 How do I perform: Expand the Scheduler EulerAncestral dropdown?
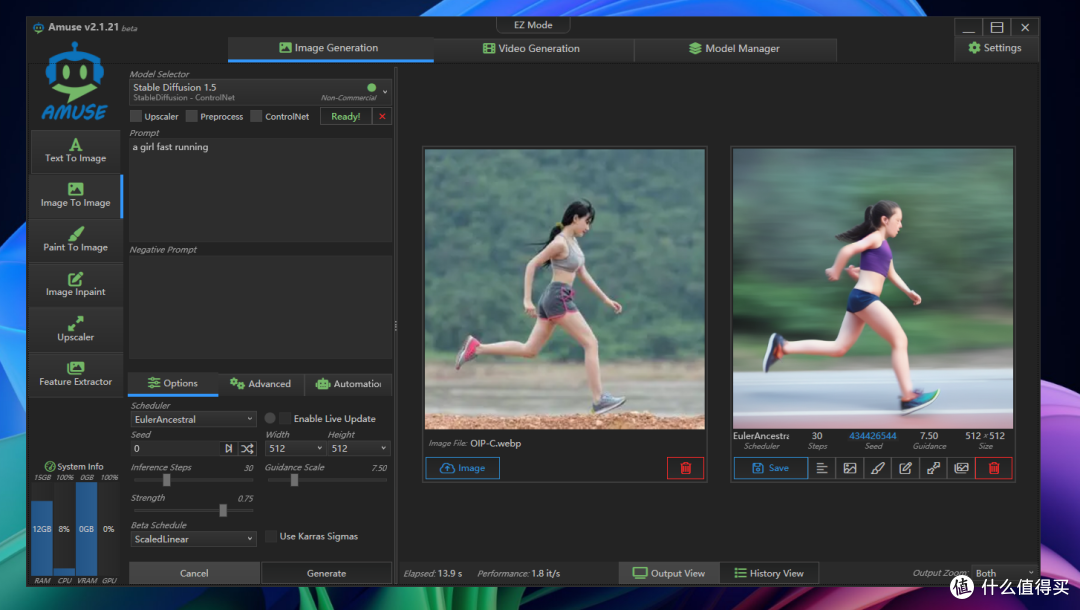click(193, 419)
